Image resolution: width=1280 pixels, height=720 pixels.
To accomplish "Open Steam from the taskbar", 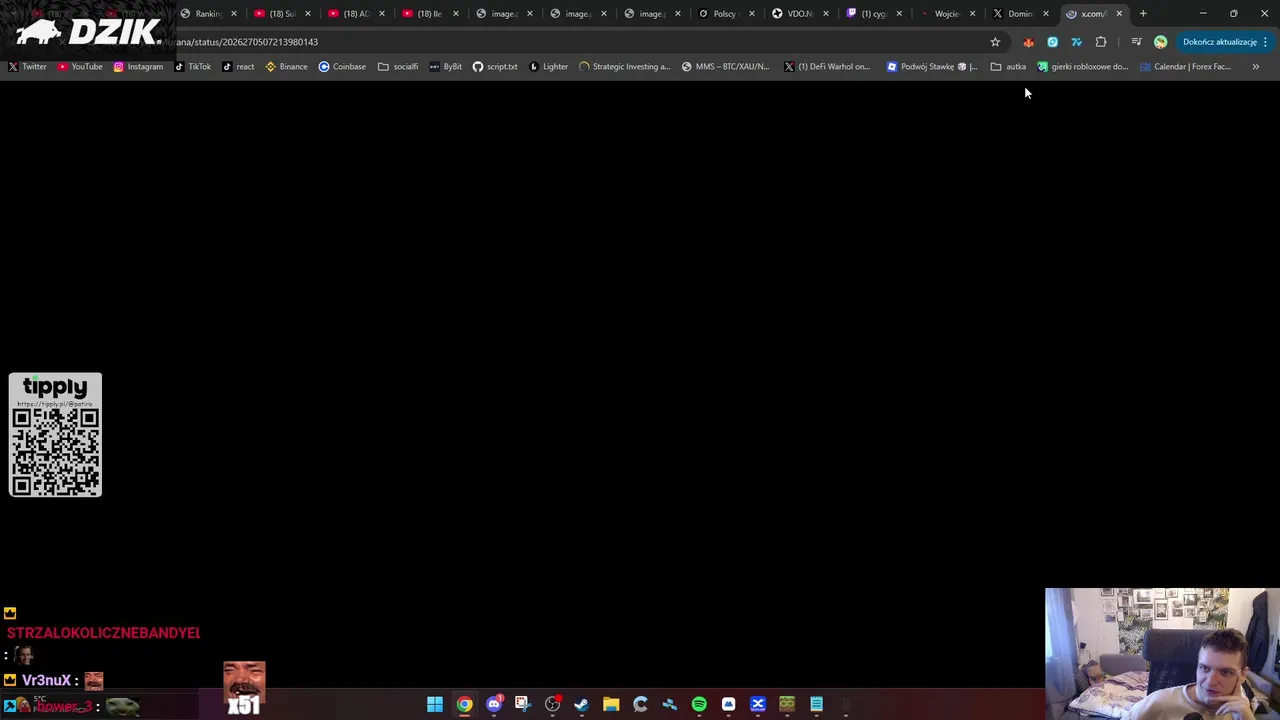I will pos(581,704).
